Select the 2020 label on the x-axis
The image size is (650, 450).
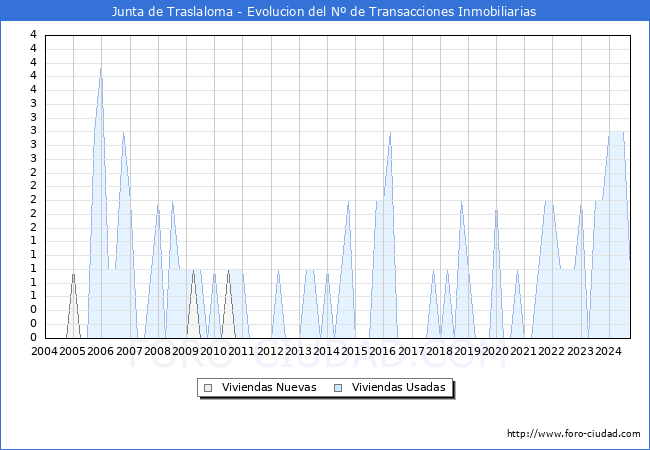click(495, 351)
